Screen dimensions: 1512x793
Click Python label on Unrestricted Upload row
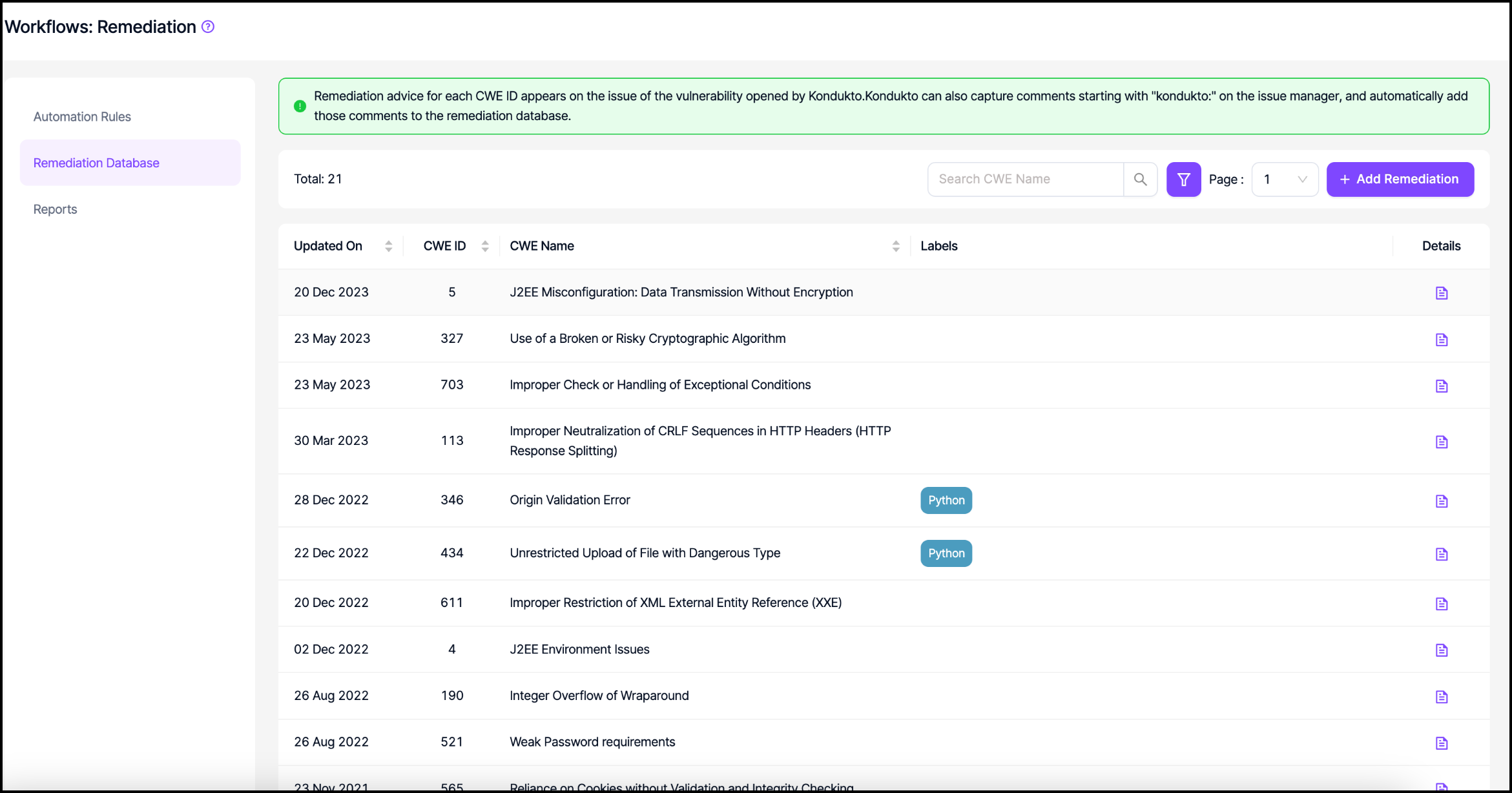click(946, 553)
